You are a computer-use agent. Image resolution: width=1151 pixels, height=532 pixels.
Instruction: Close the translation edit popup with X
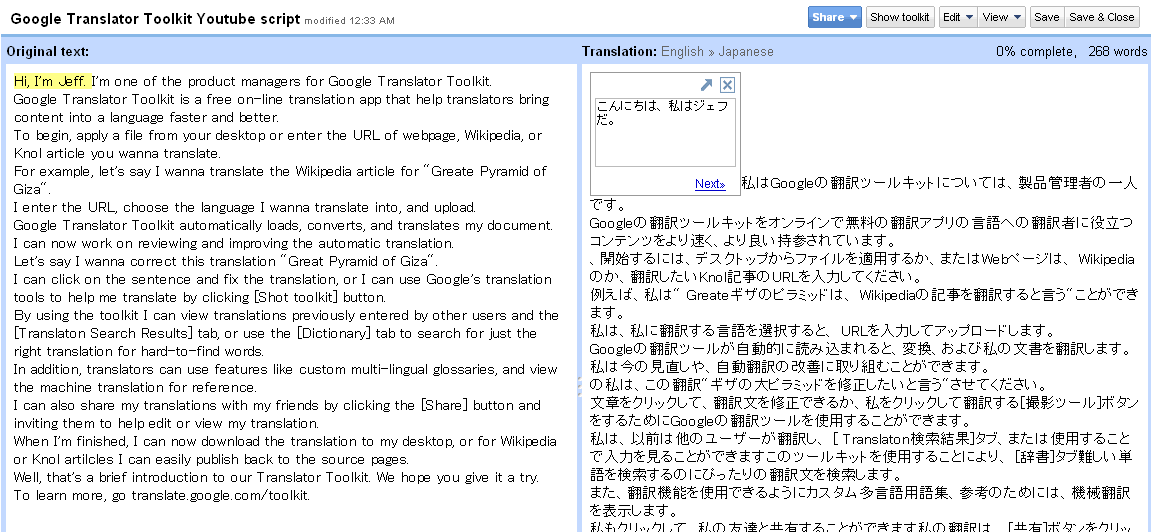click(727, 84)
